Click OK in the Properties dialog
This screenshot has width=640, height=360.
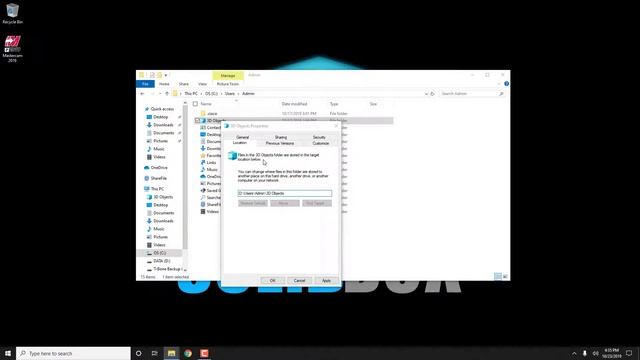pos(273,280)
